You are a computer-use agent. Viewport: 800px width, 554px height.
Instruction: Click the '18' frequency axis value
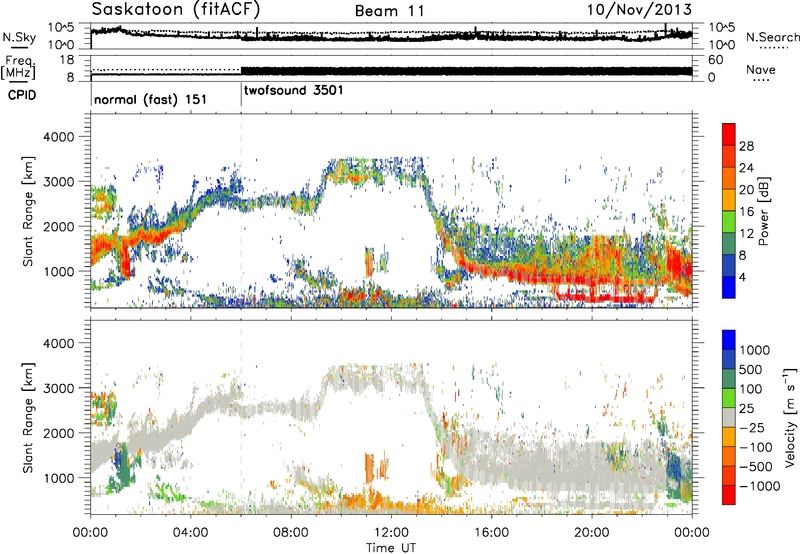(66, 60)
